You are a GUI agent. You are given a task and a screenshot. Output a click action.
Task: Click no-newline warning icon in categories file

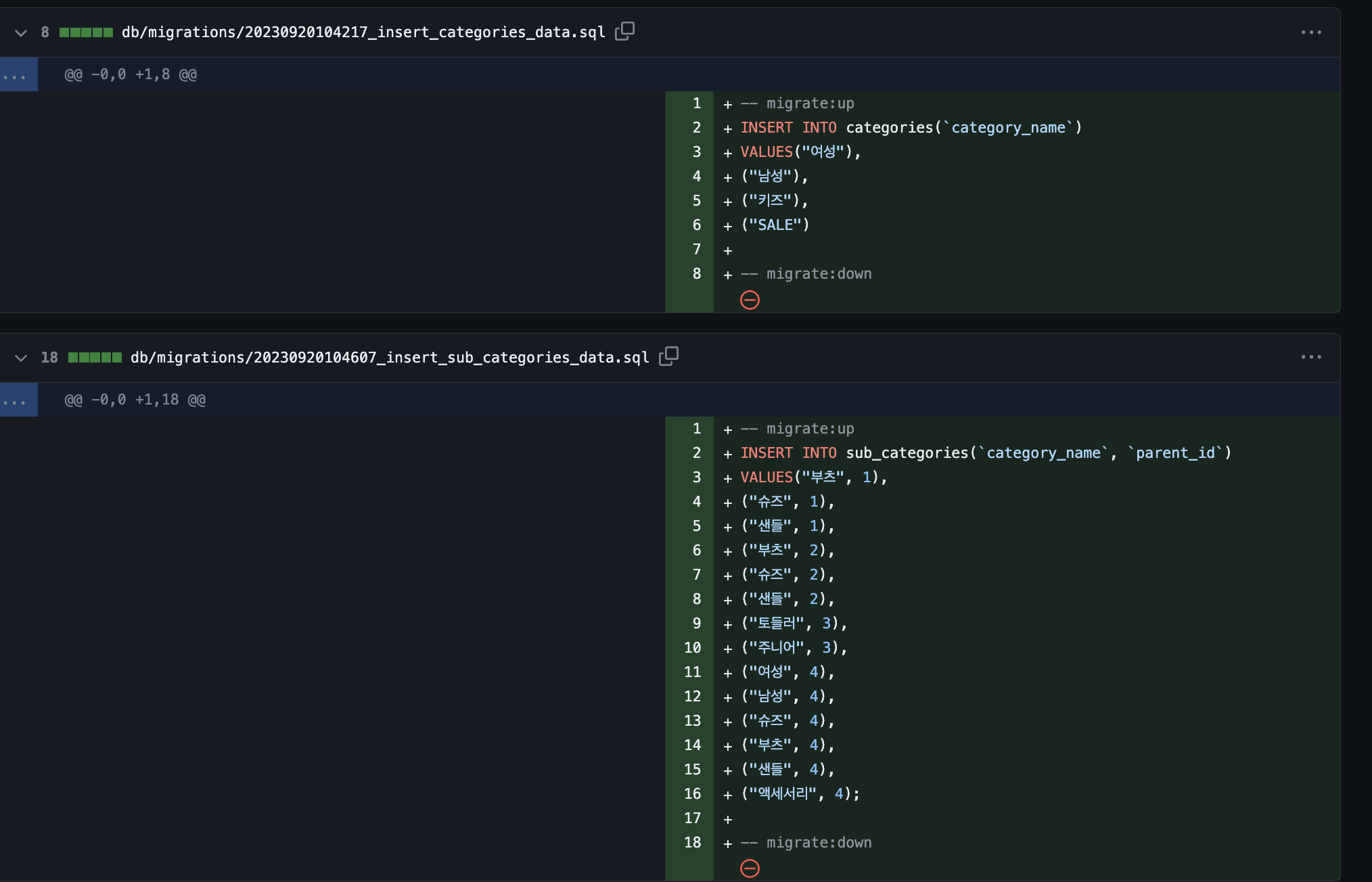(x=750, y=300)
